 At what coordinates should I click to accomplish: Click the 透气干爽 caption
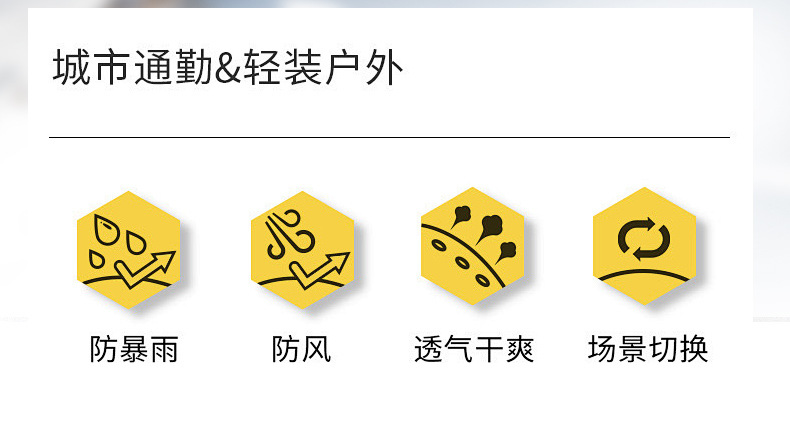[474, 349]
